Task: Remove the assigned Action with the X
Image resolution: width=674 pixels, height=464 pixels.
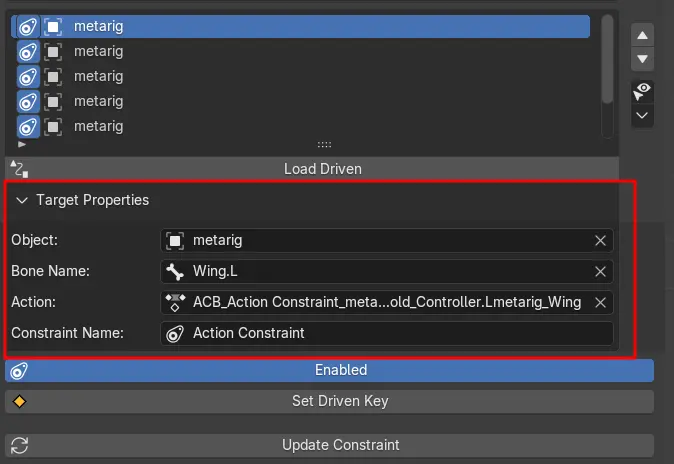Action: coord(600,303)
